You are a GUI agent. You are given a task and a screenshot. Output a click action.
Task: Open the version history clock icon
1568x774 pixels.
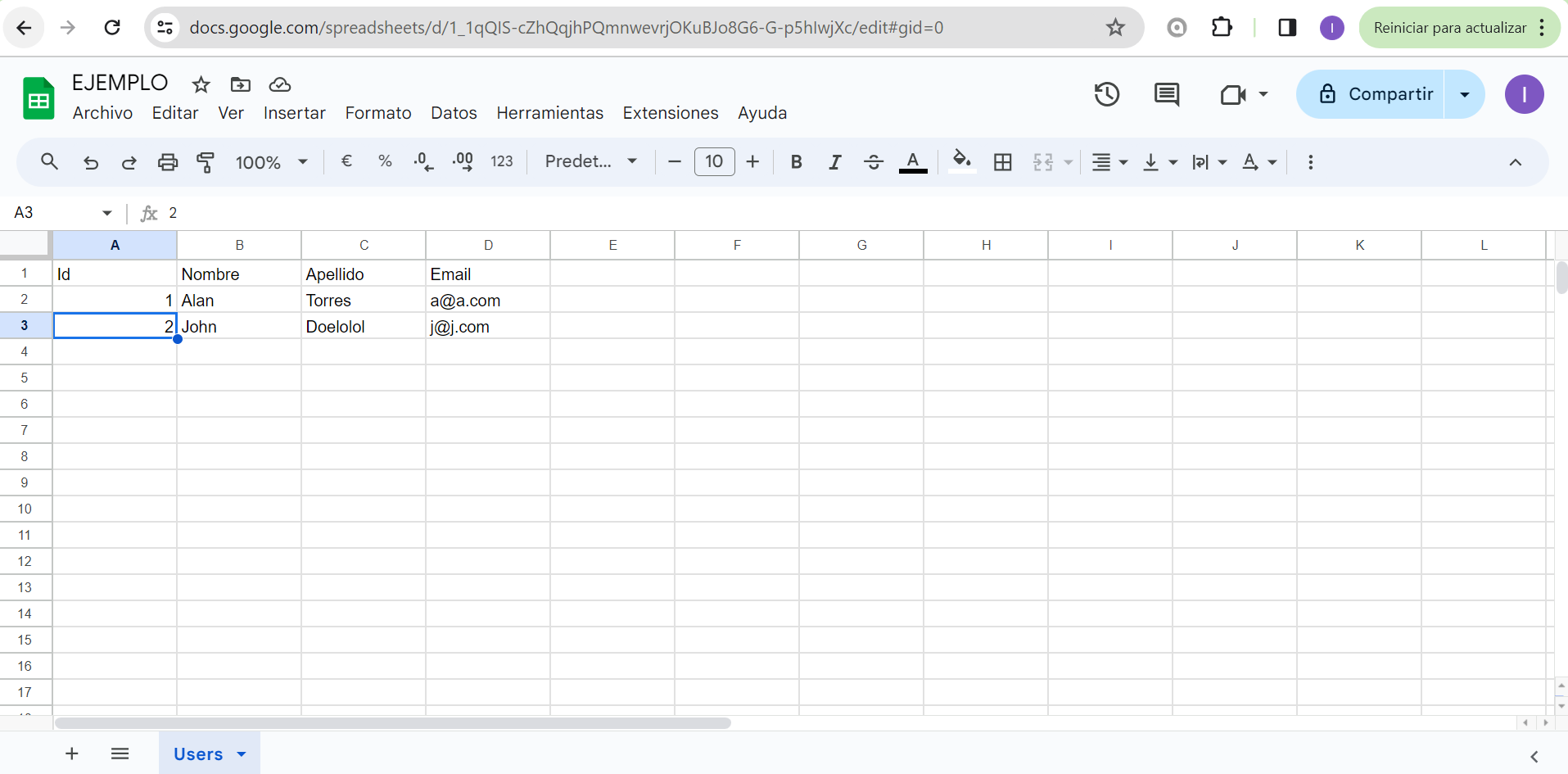click(x=1107, y=94)
